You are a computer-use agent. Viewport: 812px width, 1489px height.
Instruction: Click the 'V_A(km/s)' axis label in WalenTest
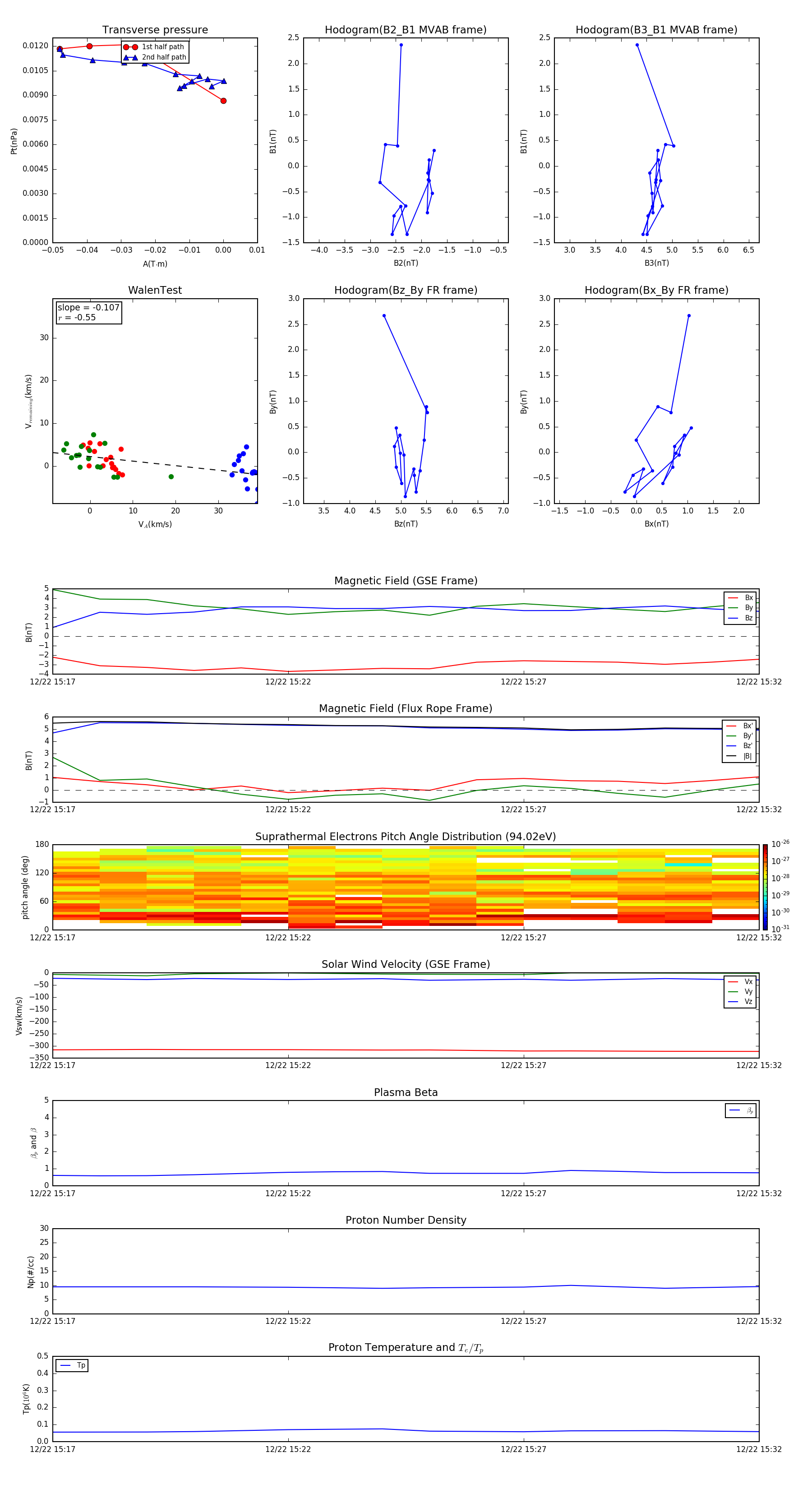tap(155, 524)
